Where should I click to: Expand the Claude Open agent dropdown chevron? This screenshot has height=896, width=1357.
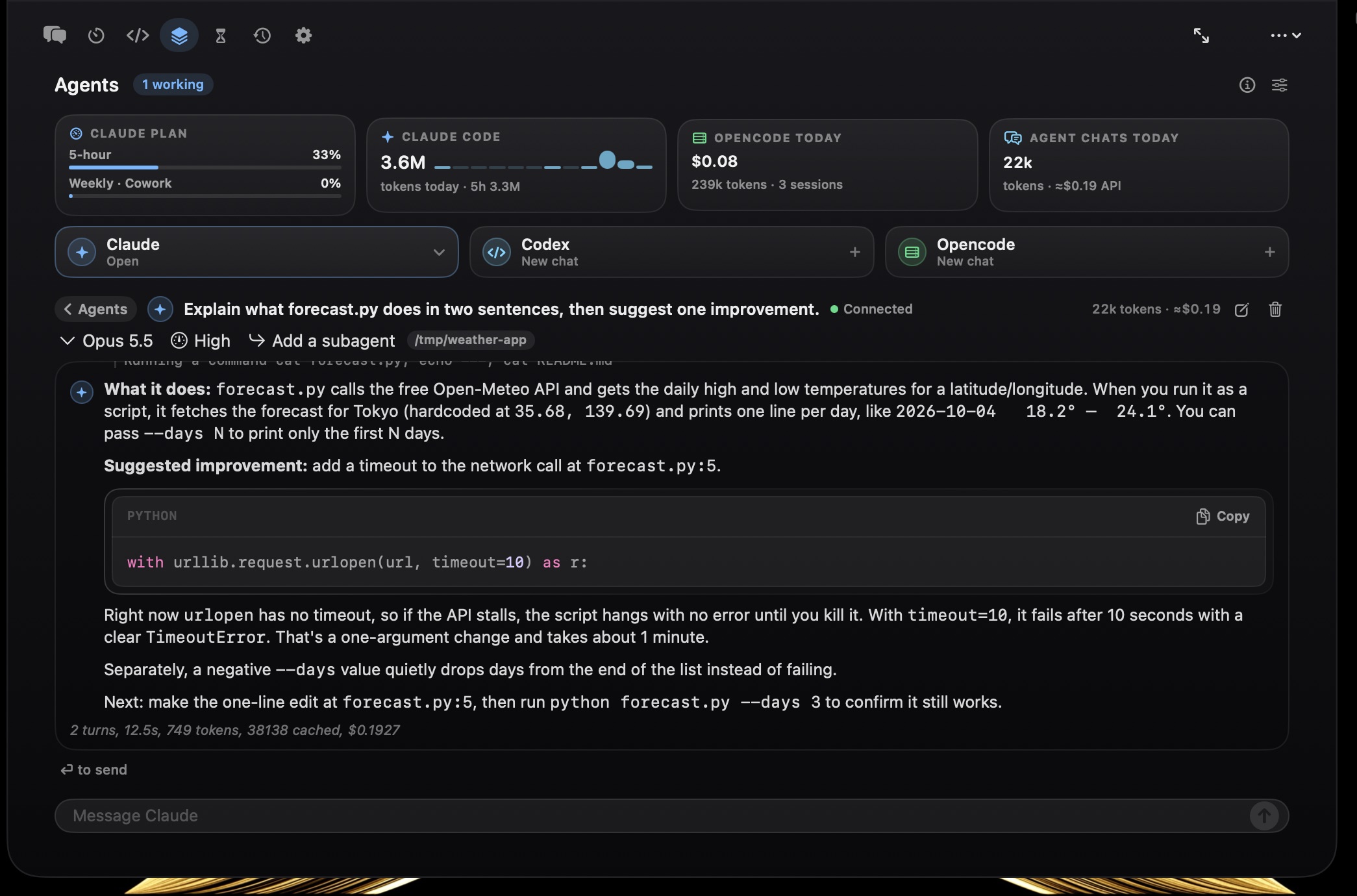(439, 253)
